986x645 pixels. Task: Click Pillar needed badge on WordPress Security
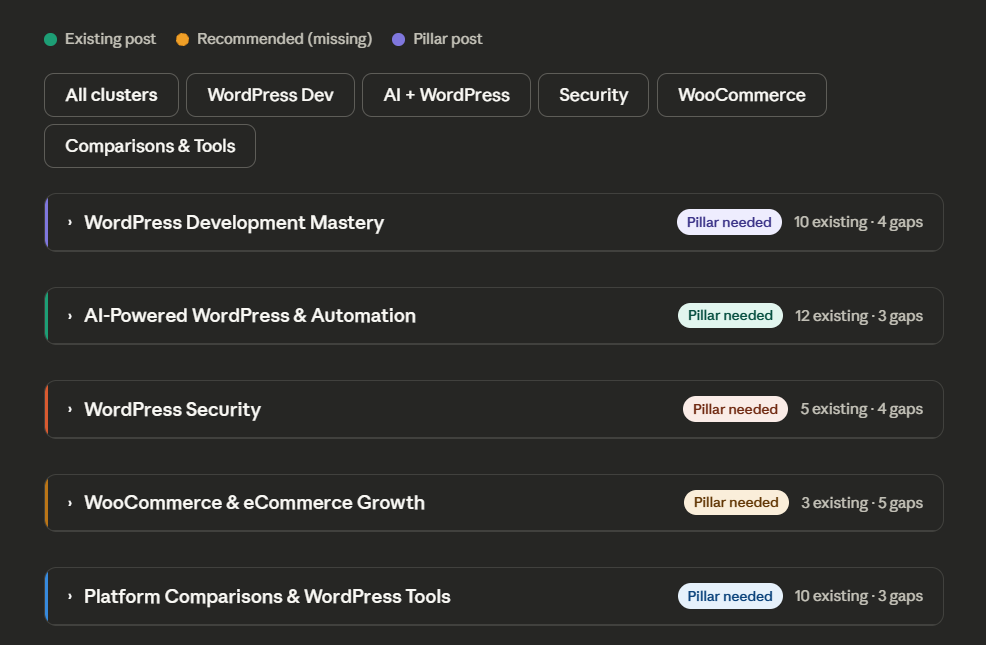pyautogui.click(x=735, y=409)
